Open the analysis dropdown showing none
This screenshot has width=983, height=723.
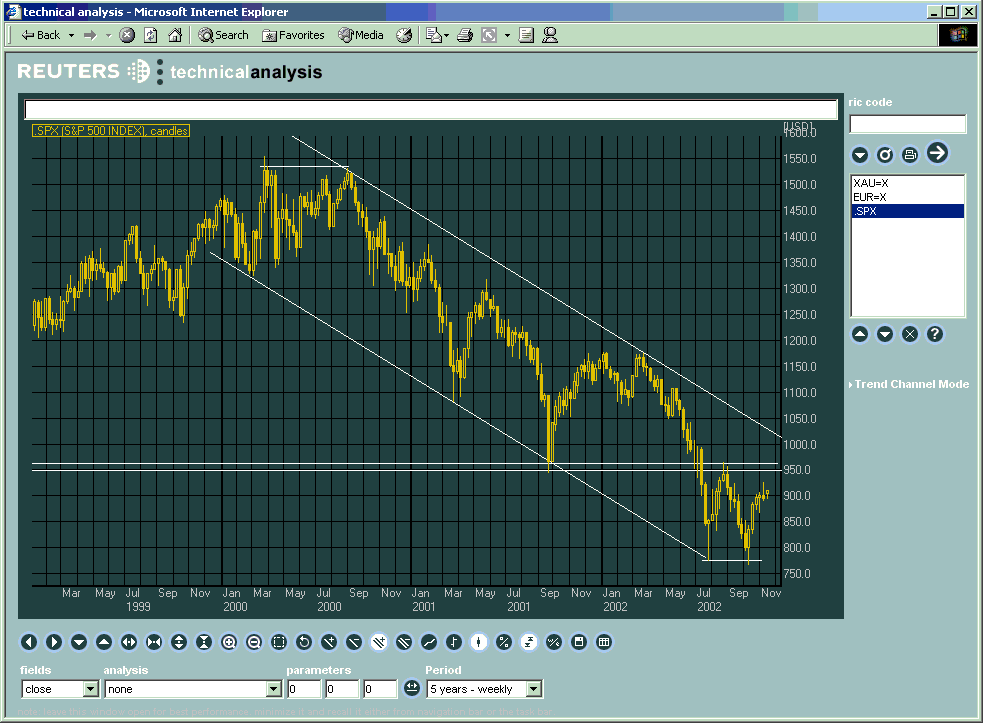tap(193, 689)
